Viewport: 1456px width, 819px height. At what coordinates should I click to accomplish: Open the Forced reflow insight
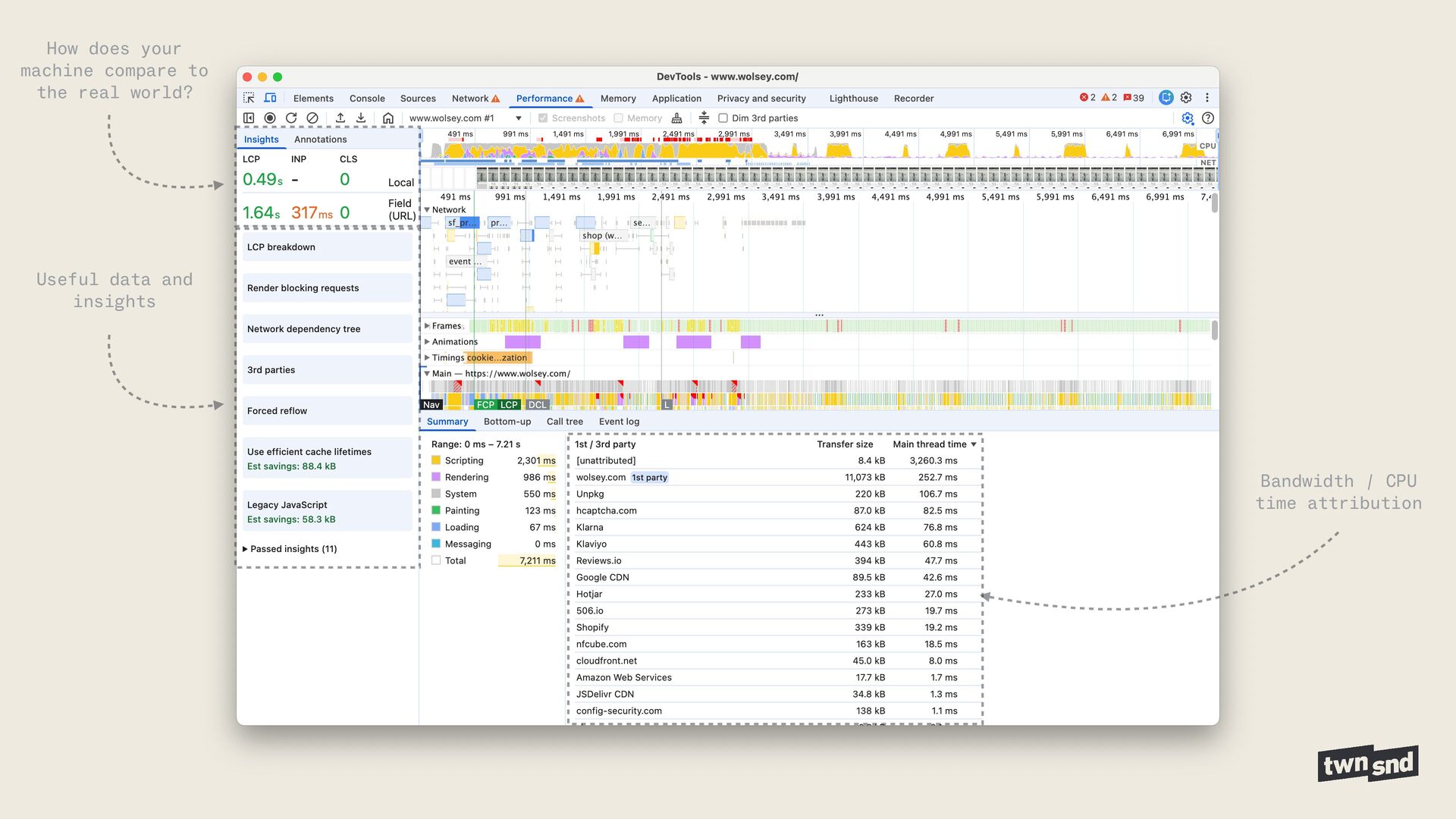coord(327,411)
